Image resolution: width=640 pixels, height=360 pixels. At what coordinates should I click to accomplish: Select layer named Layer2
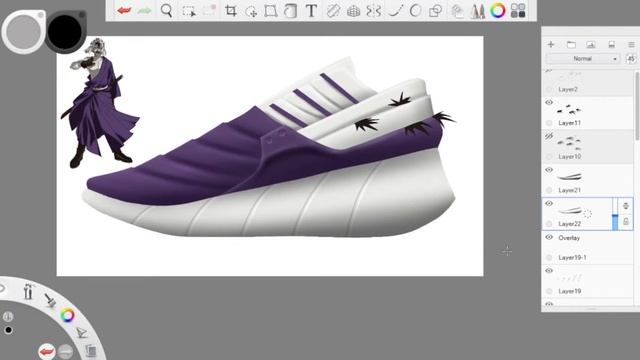click(x=568, y=89)
